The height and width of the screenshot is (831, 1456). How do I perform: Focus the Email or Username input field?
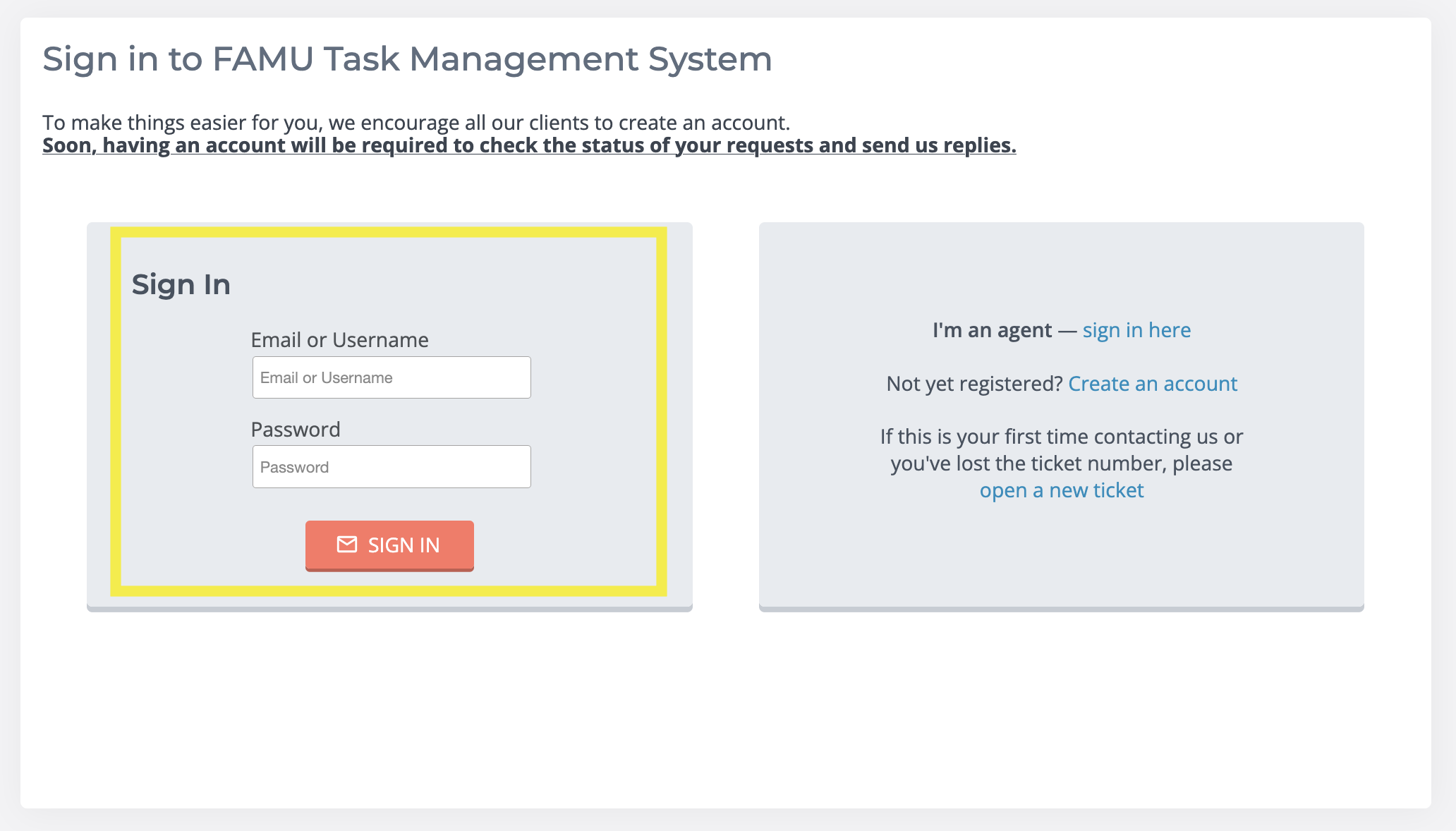(x=392, y=378)
